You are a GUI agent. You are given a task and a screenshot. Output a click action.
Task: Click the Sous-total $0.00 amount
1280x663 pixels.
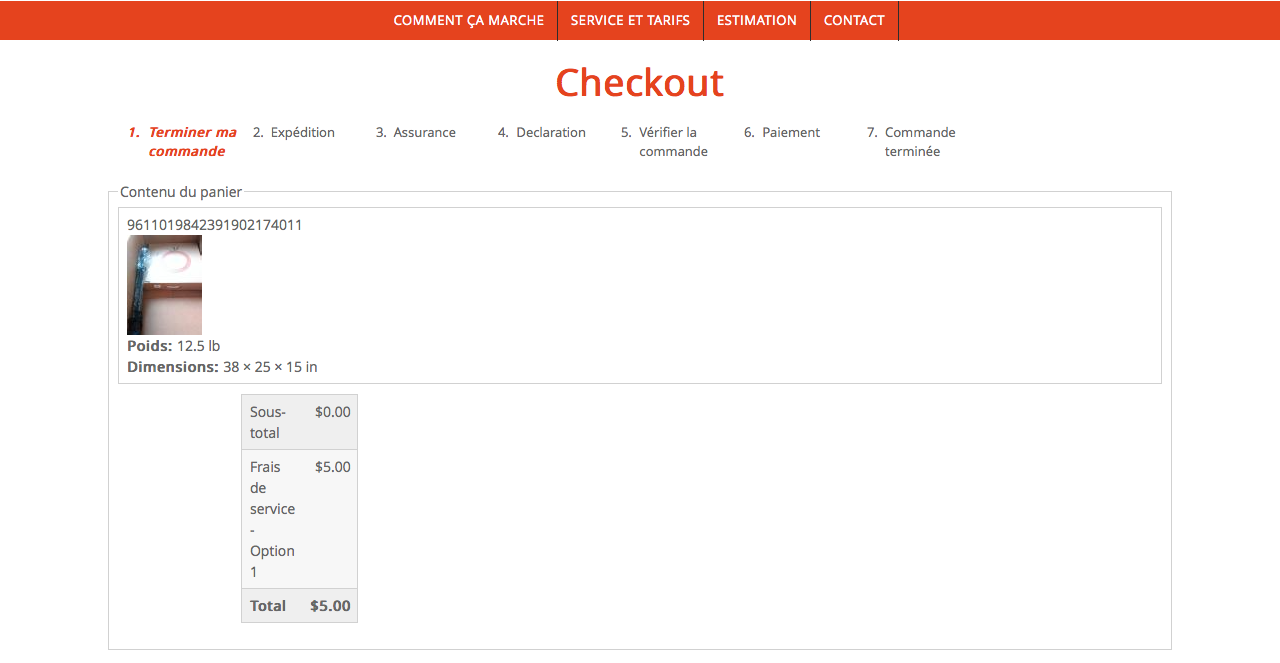[x=332, y=412]
